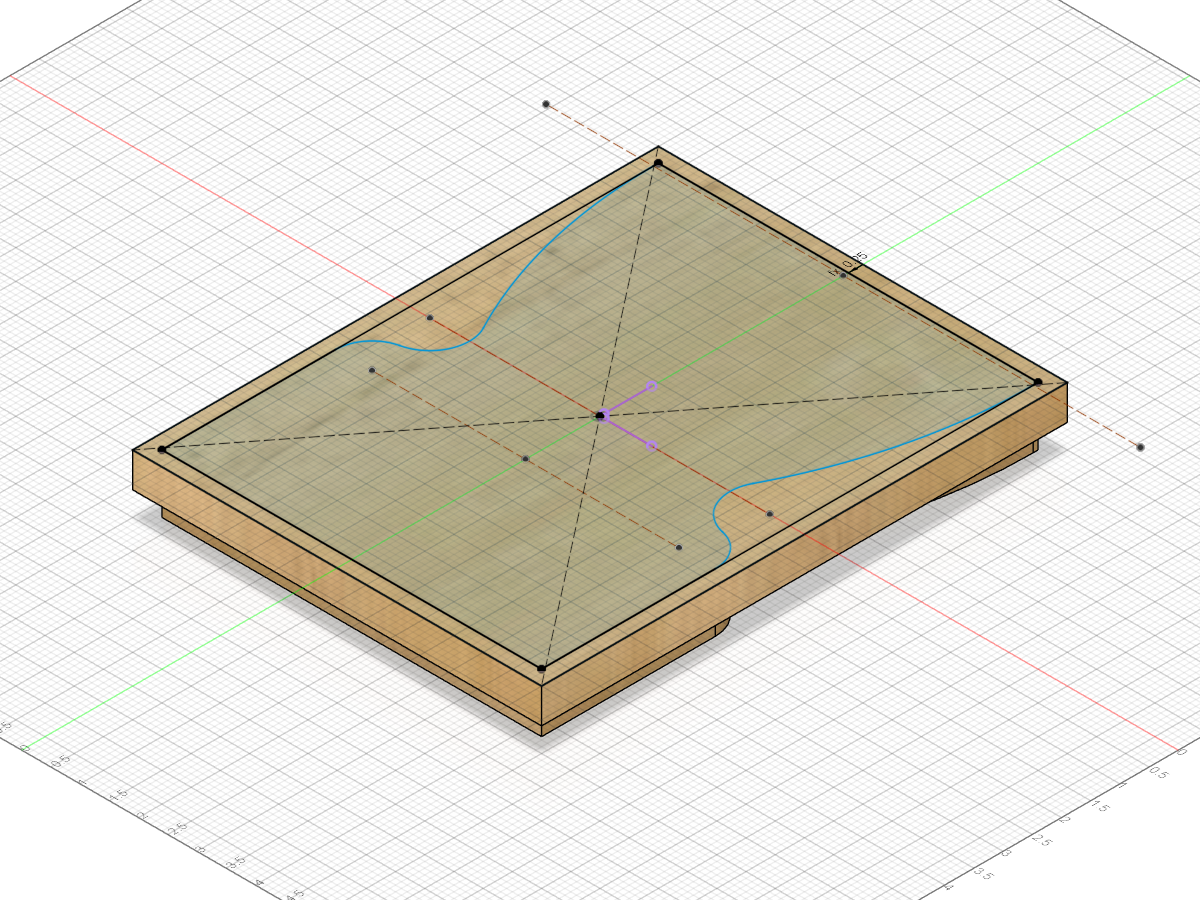Viewport: 1200px width, 900px height.
Task: Select the lower purple handle near the origin
Action: click(x=651, y=445)
